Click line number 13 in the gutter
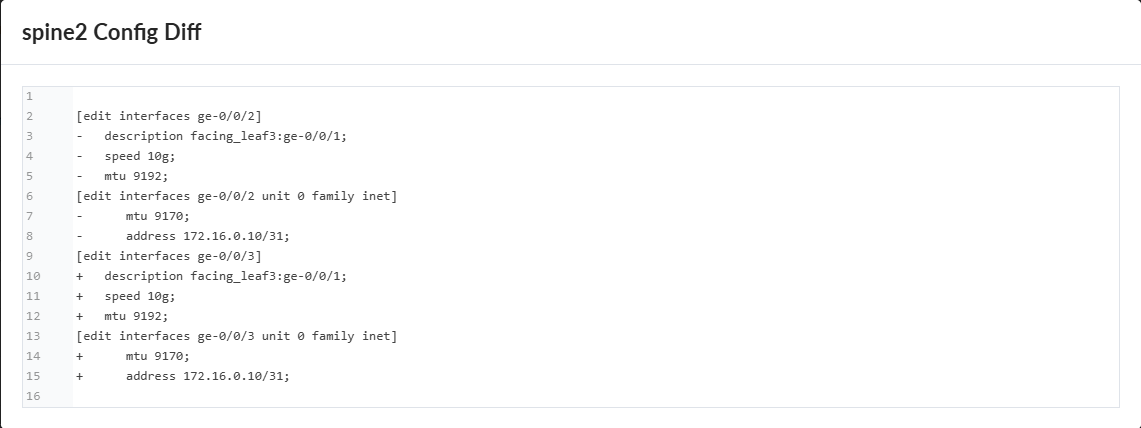Image resolution: width=1141 pixels, height=428 pixels. coord(31,336)
